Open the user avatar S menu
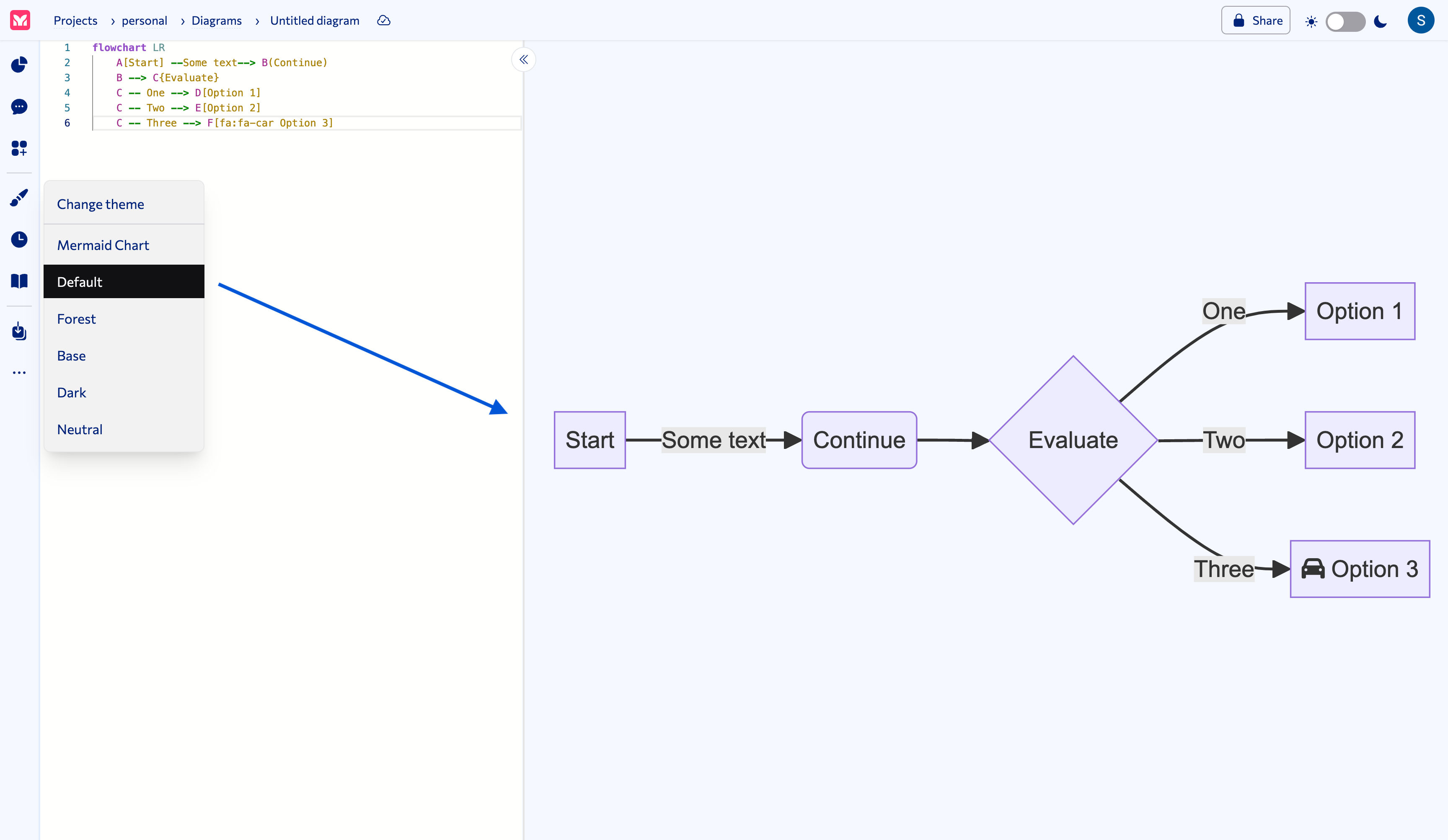This screenshot has height=840, width=1448. 1420,21
